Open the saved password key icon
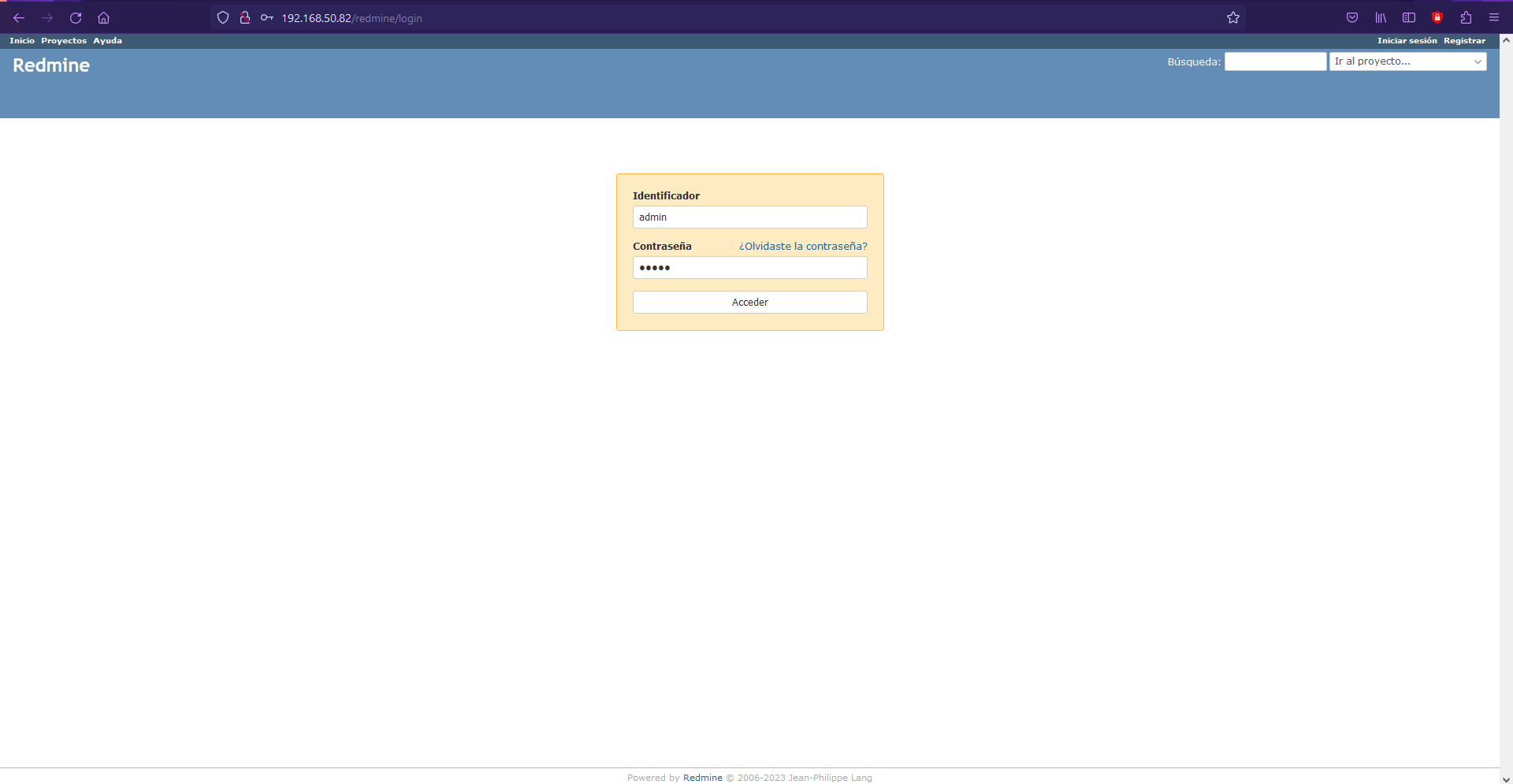This screenshot has width=1513, height=784. (267, 17)
